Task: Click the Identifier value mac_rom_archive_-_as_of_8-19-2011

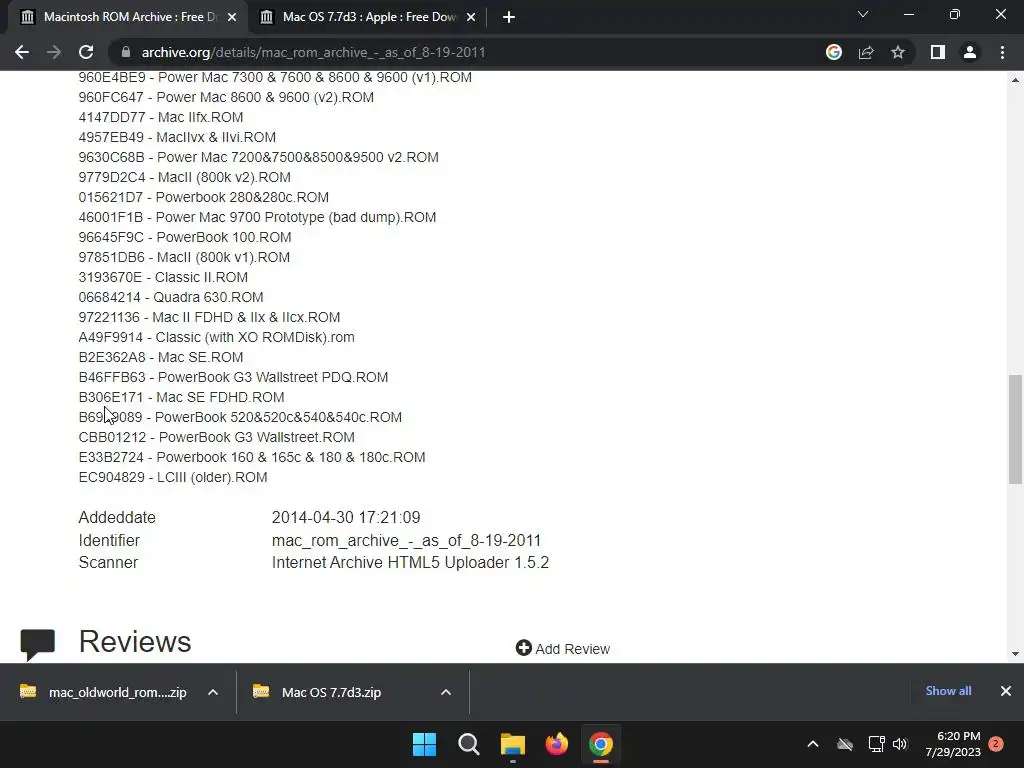Action: (406, 541)
